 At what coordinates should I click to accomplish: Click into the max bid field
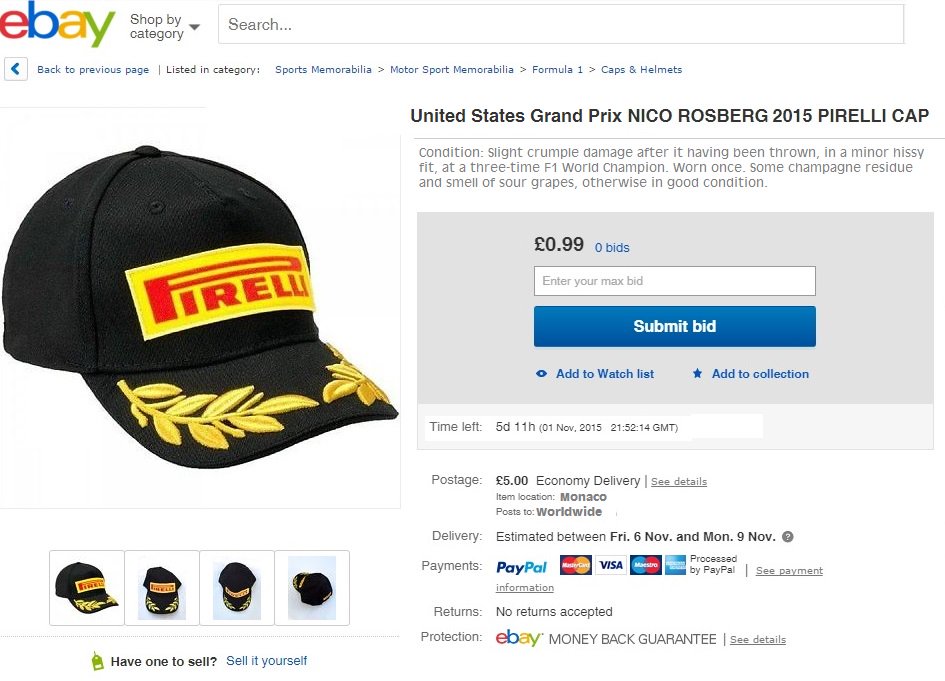(x=675, y=281)
